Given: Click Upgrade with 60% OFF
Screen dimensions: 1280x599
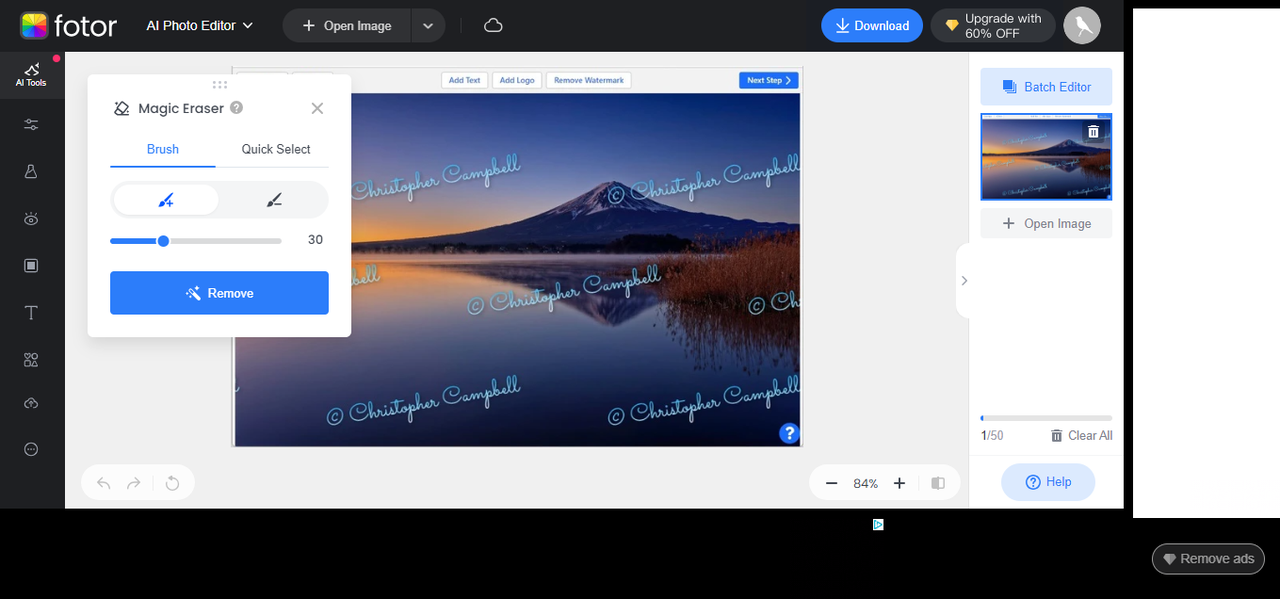Looking at the screenshot, I should (993, 25).
